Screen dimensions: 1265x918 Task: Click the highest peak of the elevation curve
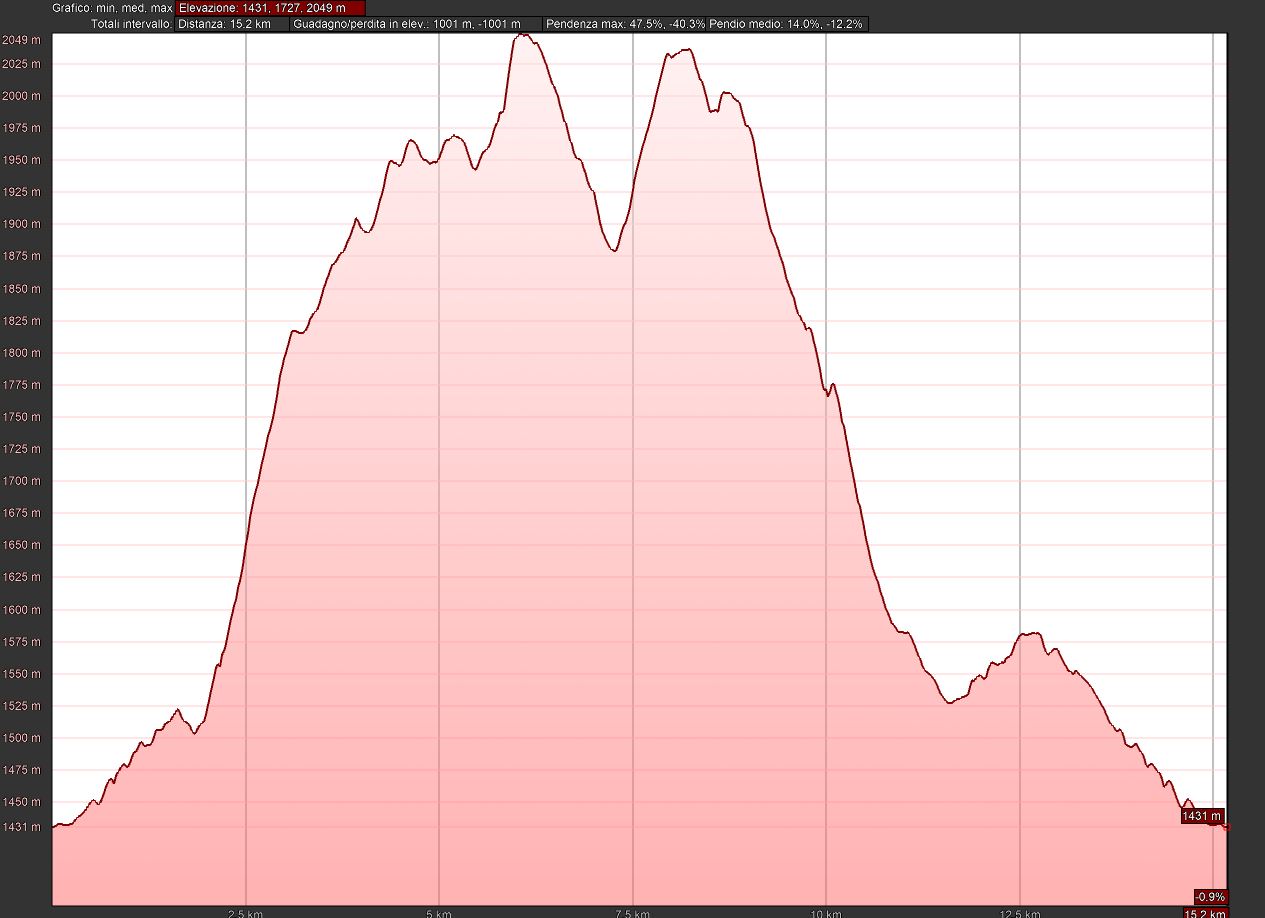(523, 35)
